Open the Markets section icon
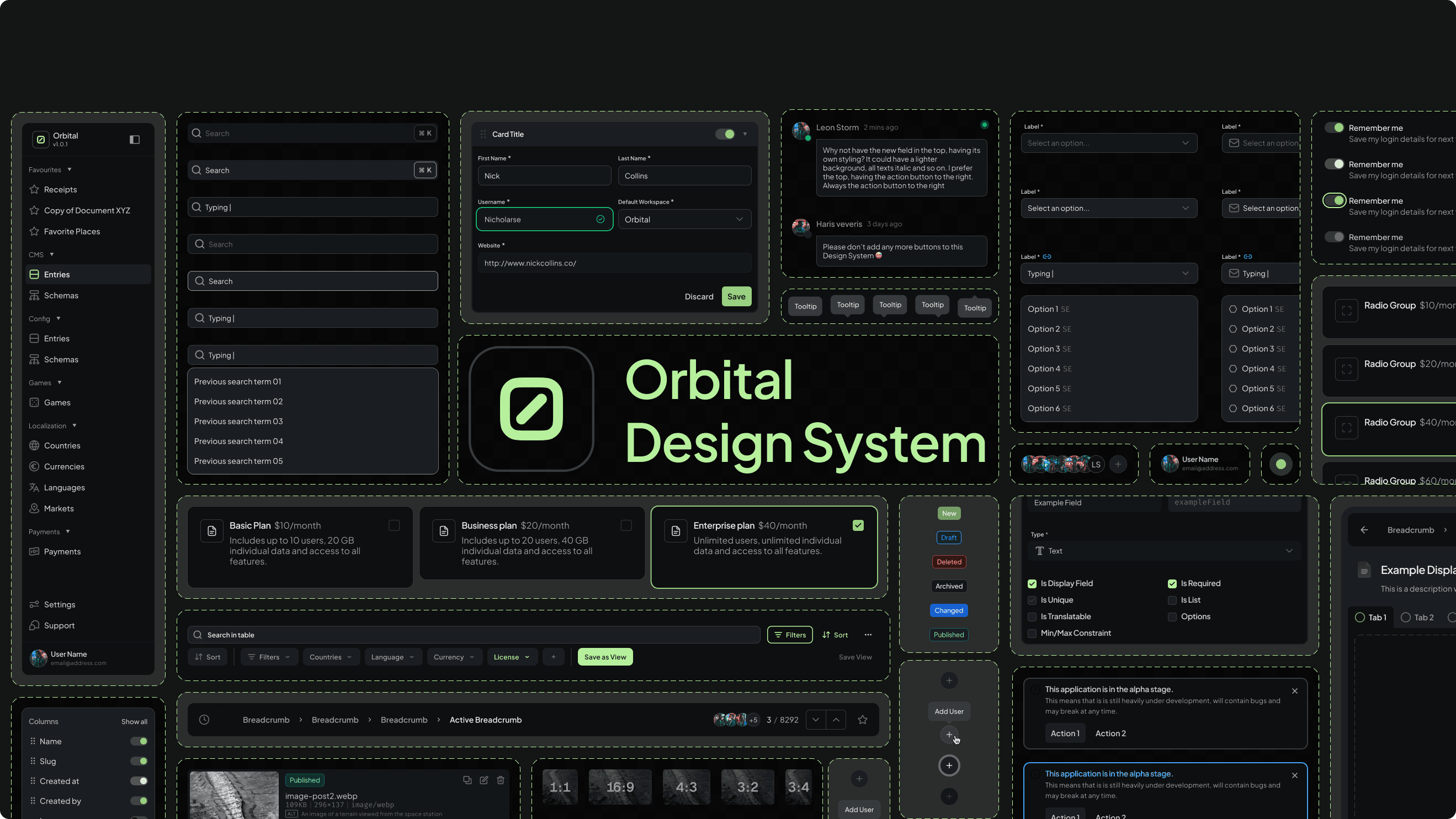The width and height of the screenshot is (1456, 819). click(35, 508)
